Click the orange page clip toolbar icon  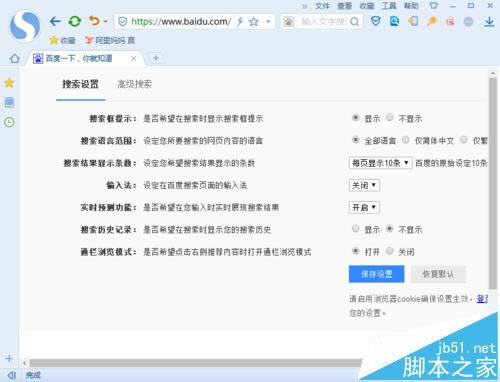click(x=413, y=22)
